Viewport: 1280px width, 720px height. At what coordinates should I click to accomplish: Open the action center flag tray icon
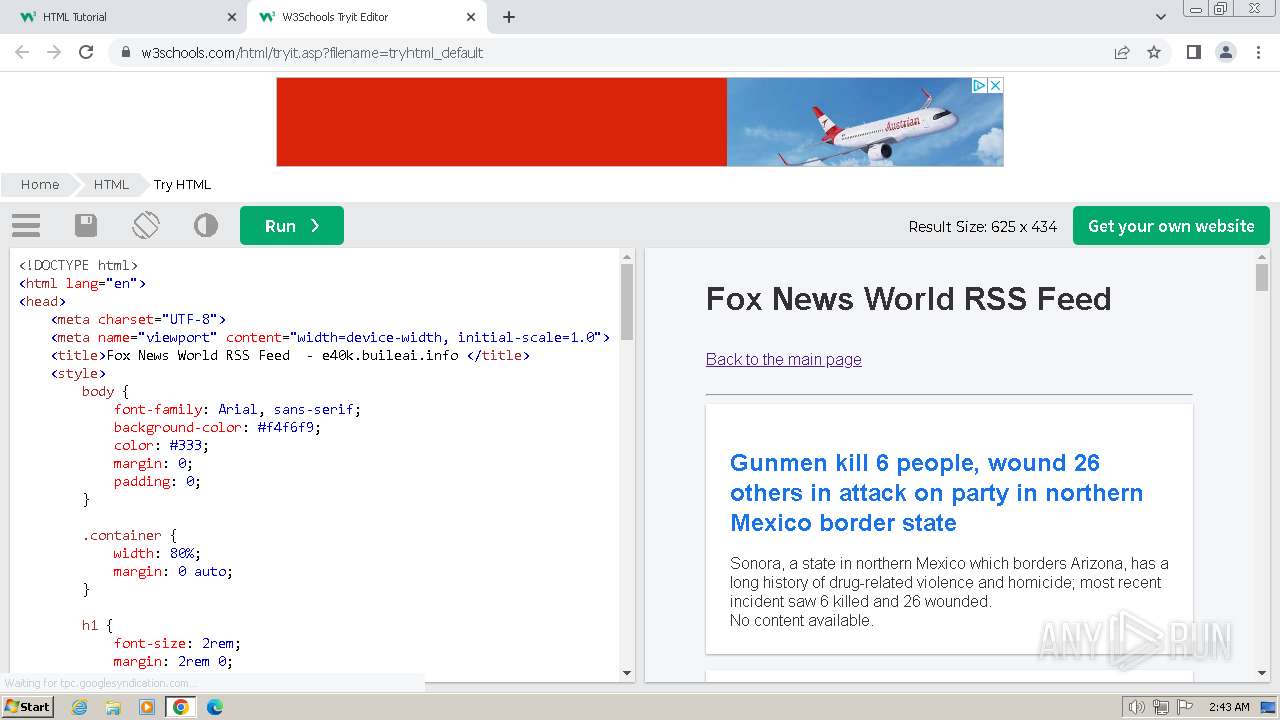pos(1185,707)
